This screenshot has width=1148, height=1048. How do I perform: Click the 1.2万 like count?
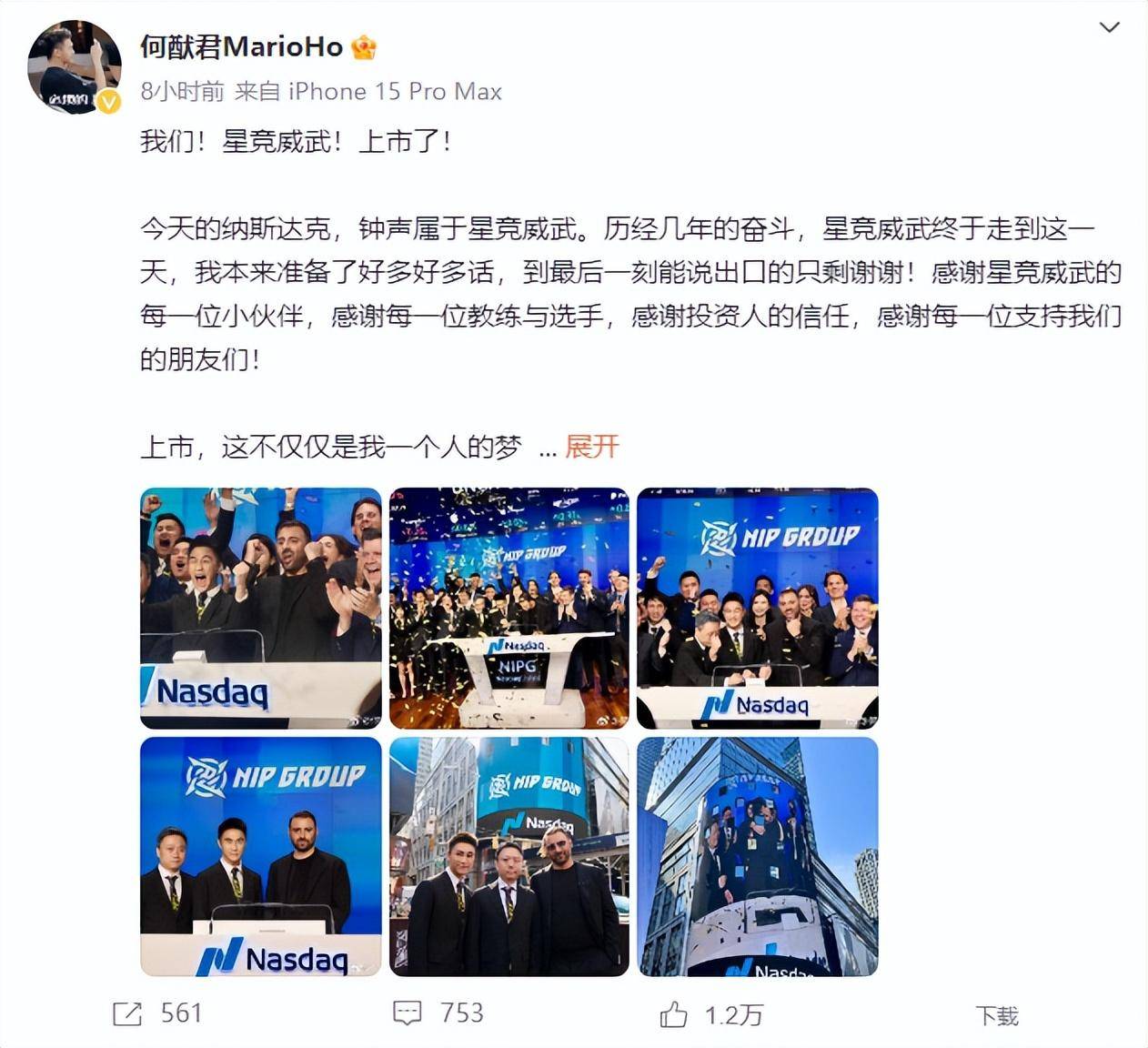[733, 1015]
